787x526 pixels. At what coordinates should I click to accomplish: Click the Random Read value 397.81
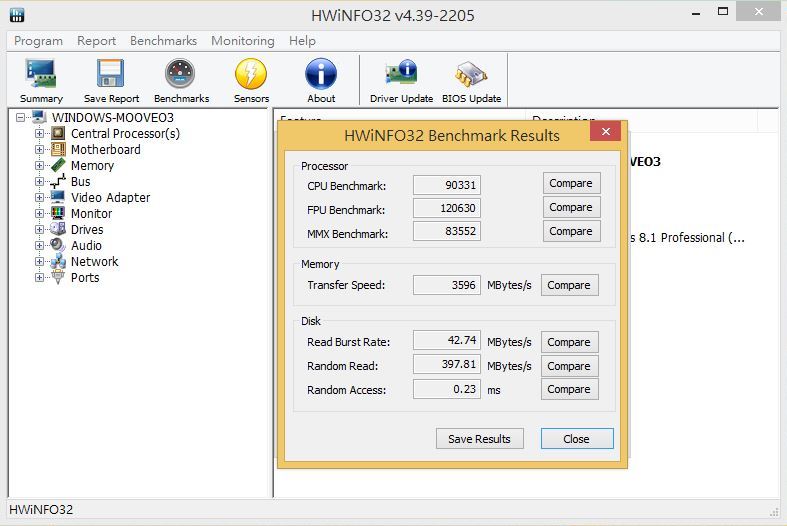(447, 364)
